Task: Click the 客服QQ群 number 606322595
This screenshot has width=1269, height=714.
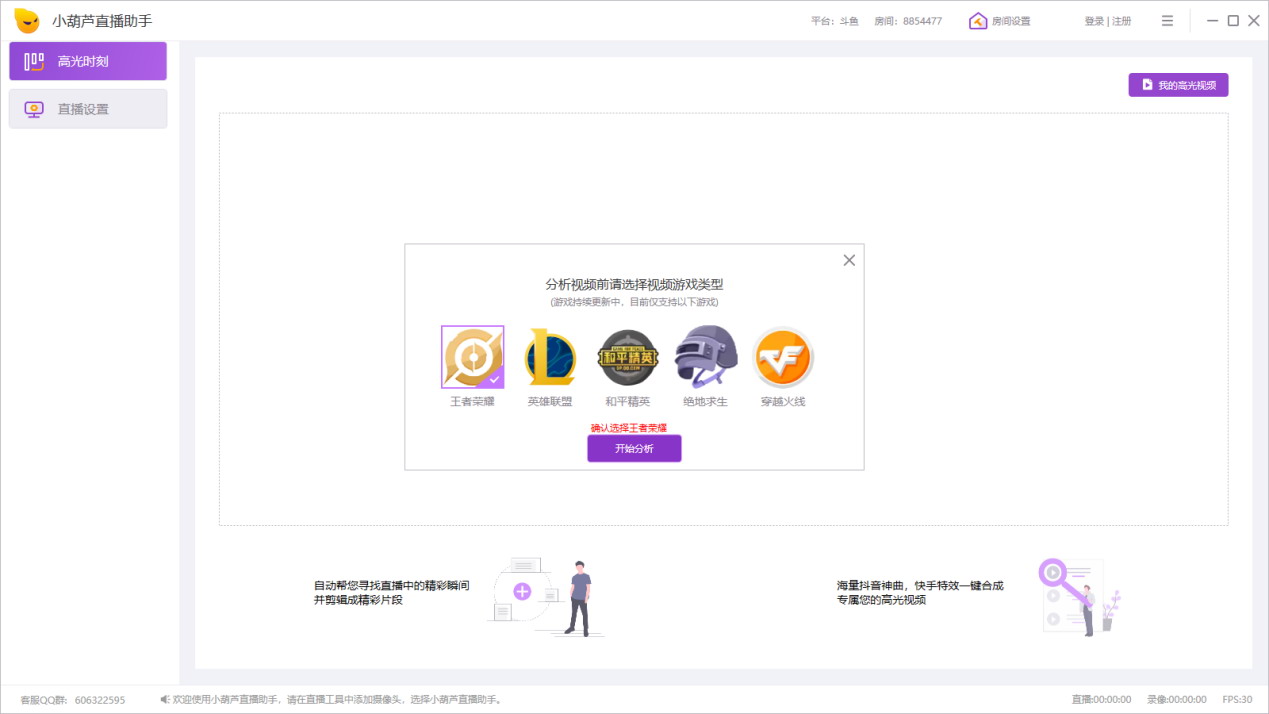Action: click(x=100, y=700)
